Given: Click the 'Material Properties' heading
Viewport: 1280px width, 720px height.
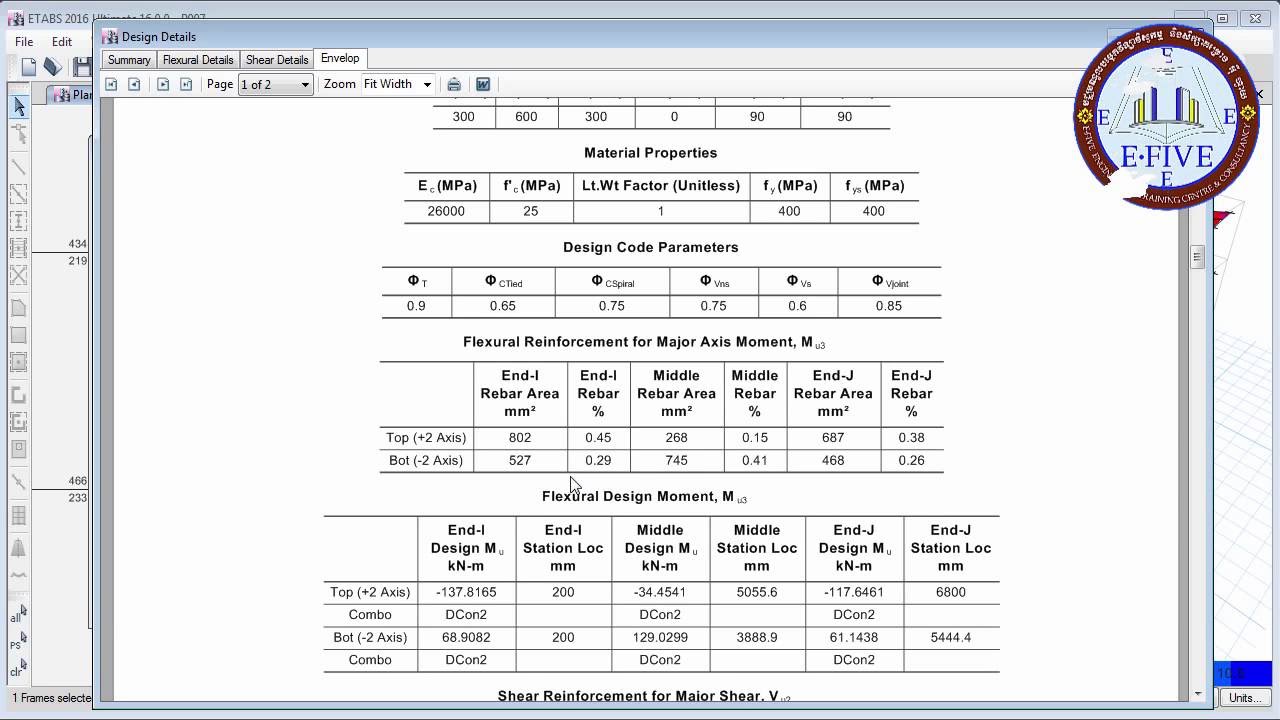Looking at the screenshot, I should tap(650, 153).
